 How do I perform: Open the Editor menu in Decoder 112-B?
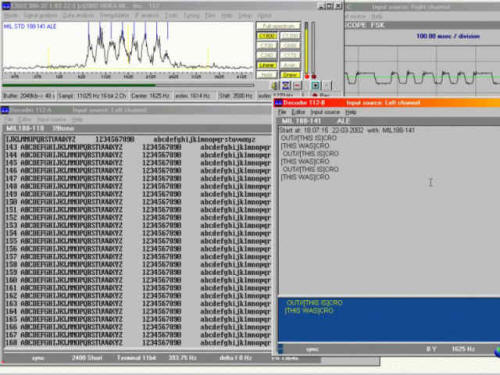(x=298, y=112)
